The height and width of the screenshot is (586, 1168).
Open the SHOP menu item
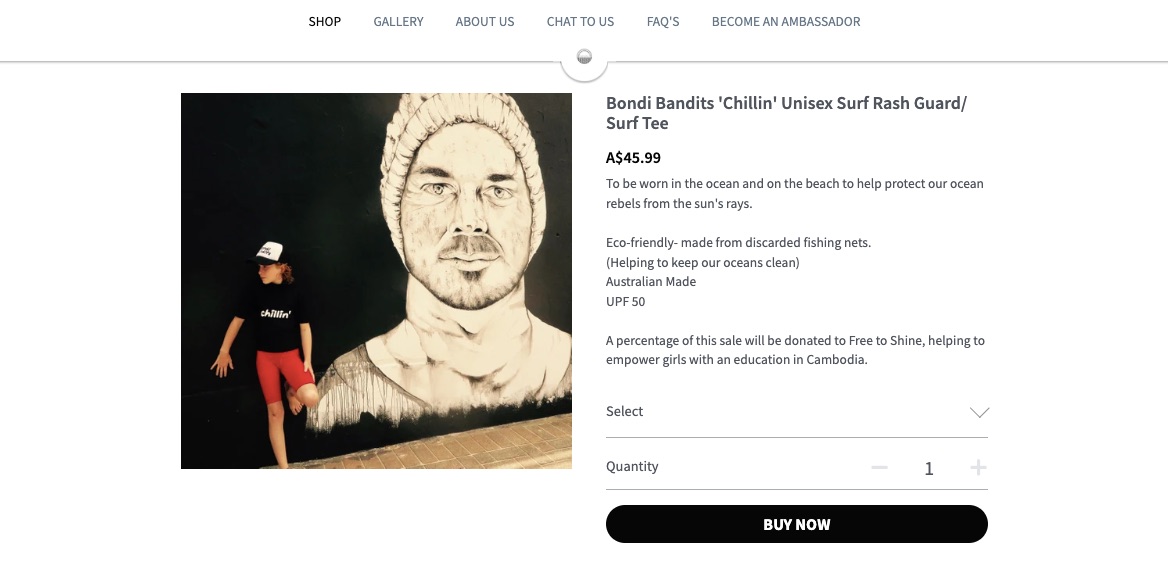(325, 22)
